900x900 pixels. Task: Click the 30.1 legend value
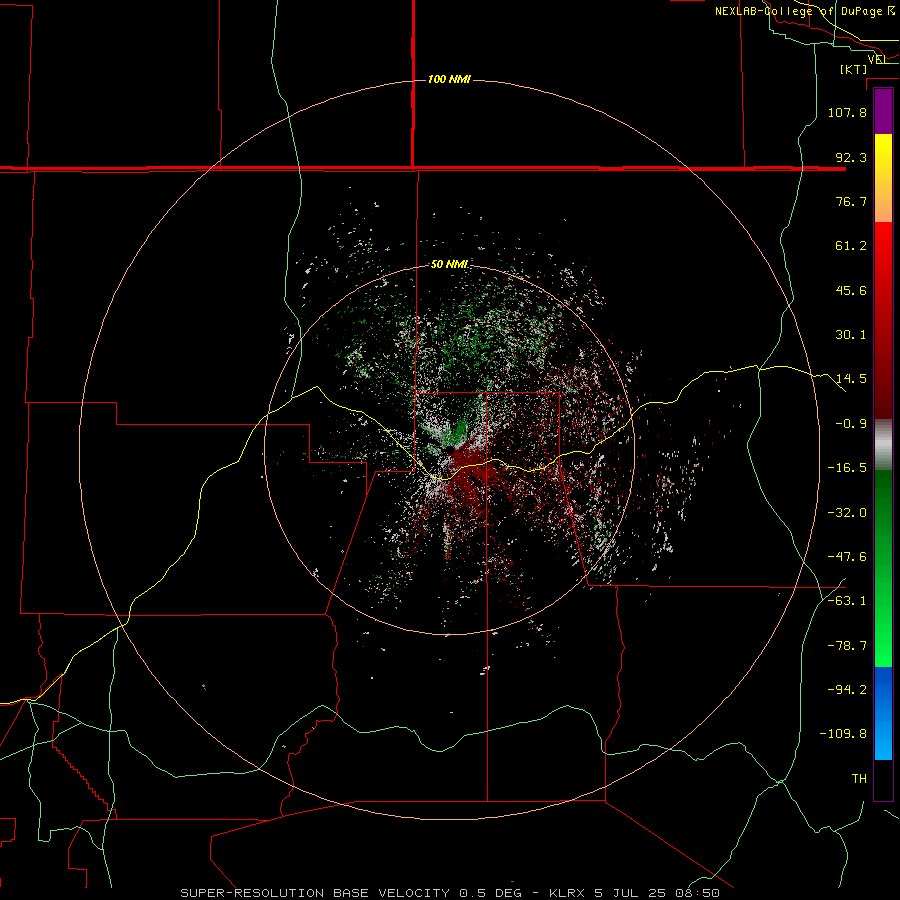(x=851, y=335)
